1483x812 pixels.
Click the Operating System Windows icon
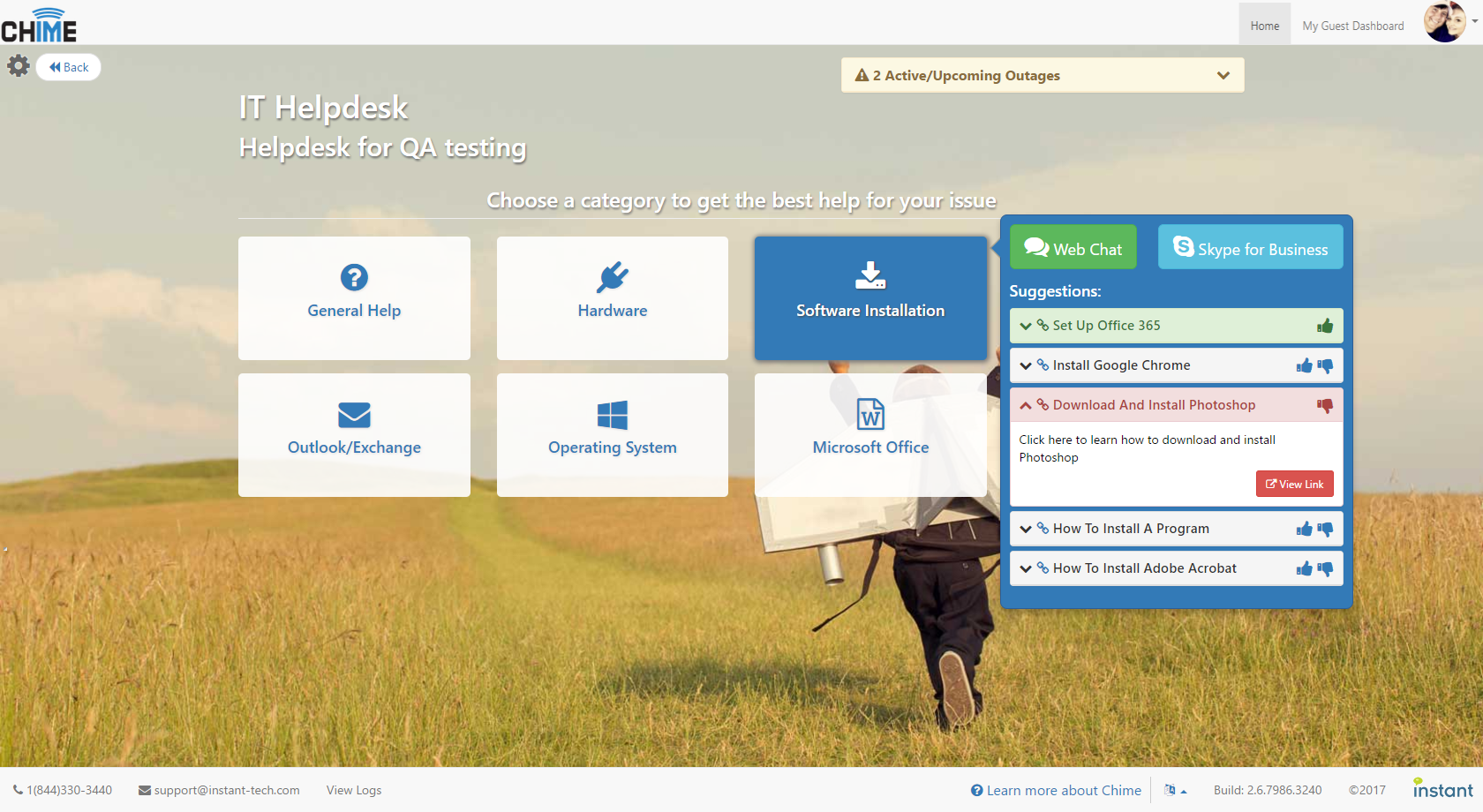[x=613, y=415]
